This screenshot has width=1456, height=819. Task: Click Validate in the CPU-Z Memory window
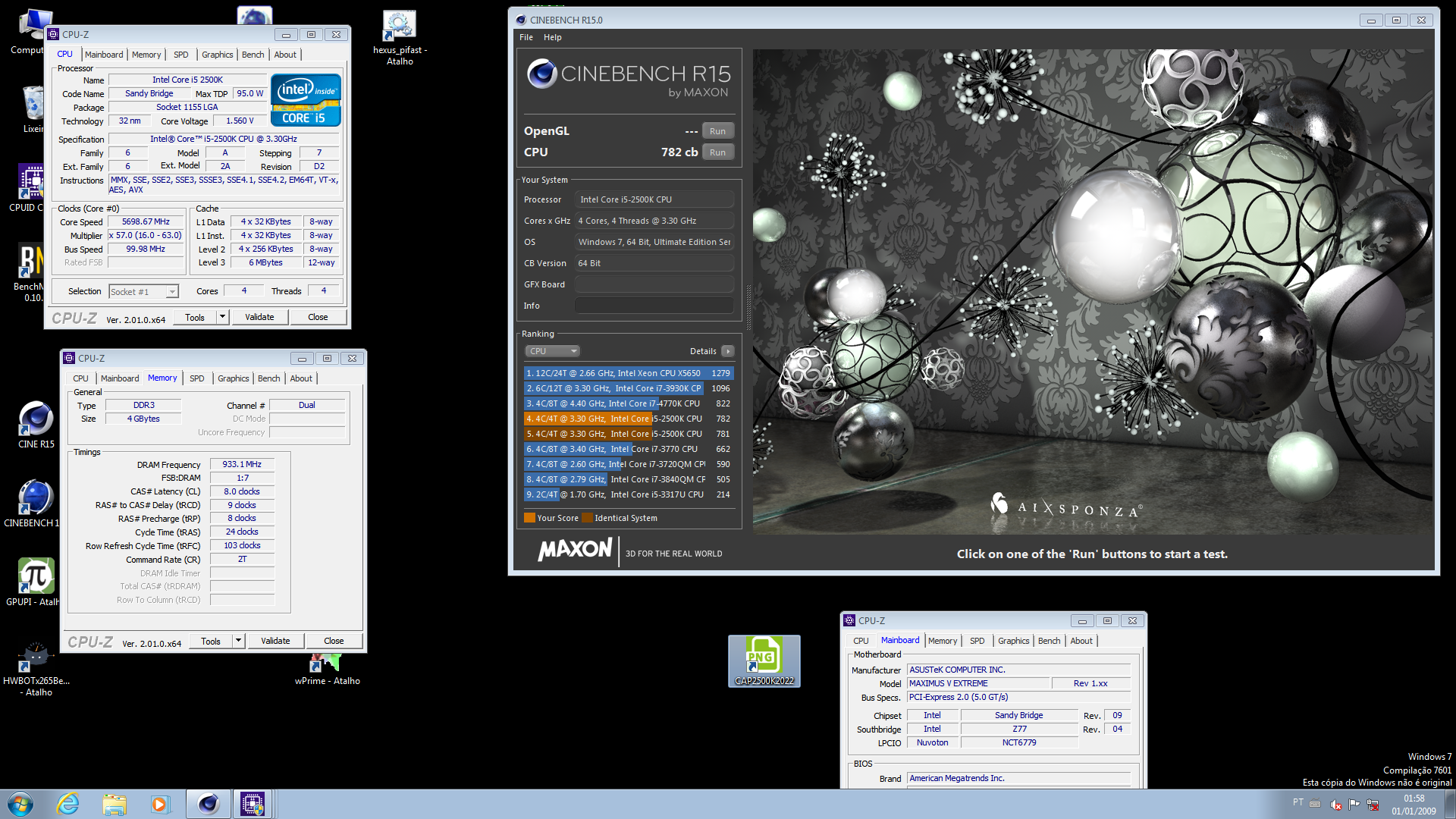coord(275,641)
